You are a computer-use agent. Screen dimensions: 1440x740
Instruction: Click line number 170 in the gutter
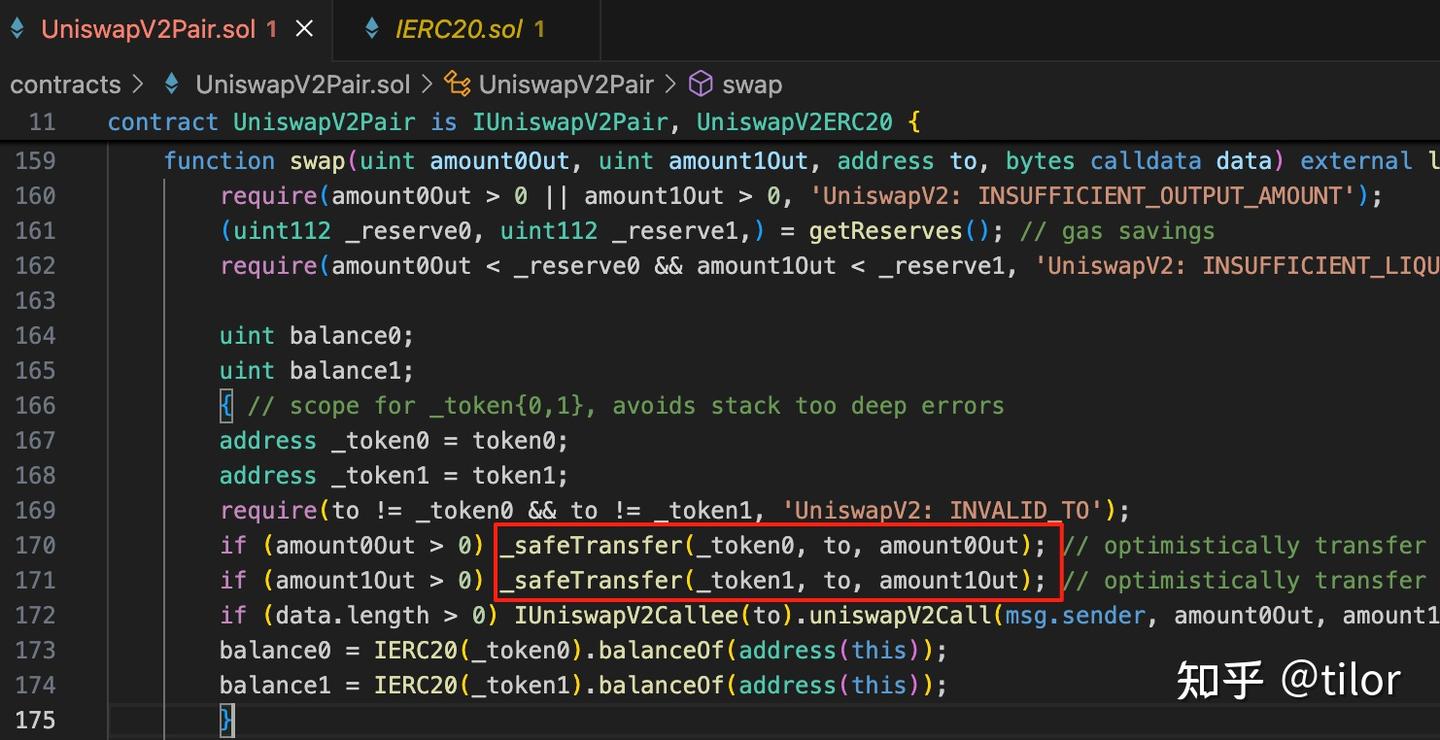coord(36,546)
